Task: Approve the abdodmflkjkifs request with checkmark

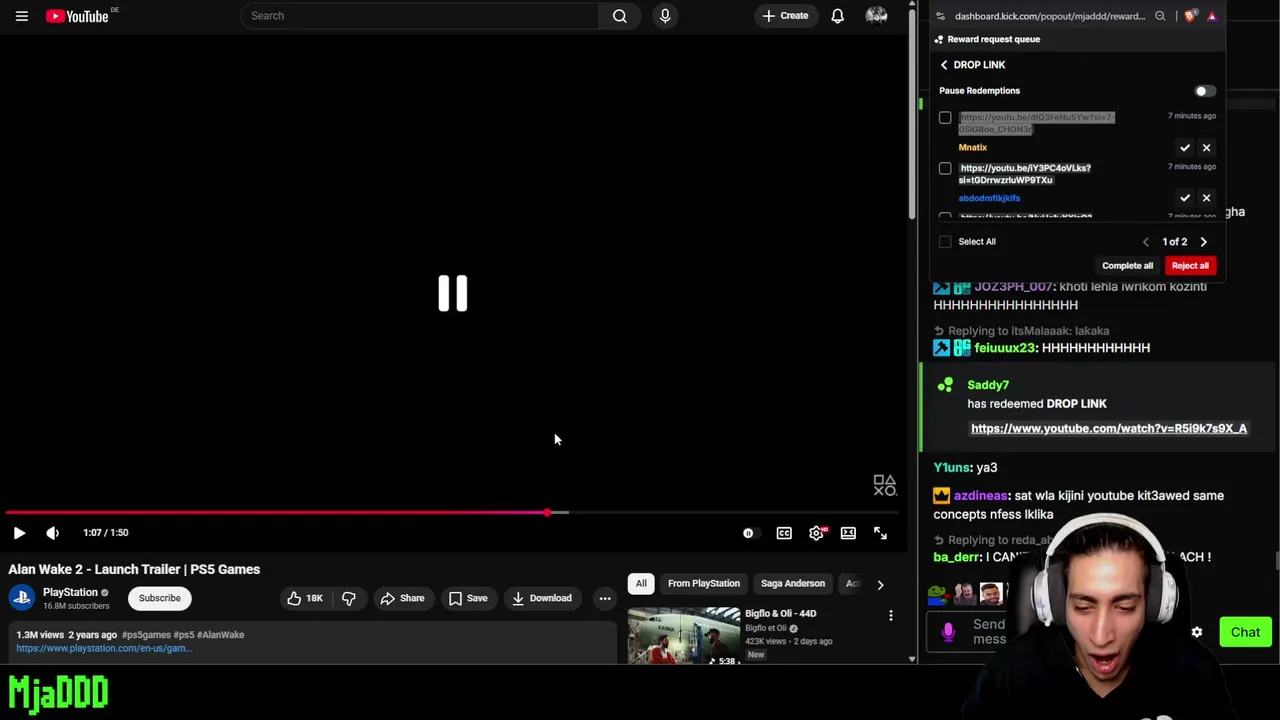Action: coord(1185,198)
